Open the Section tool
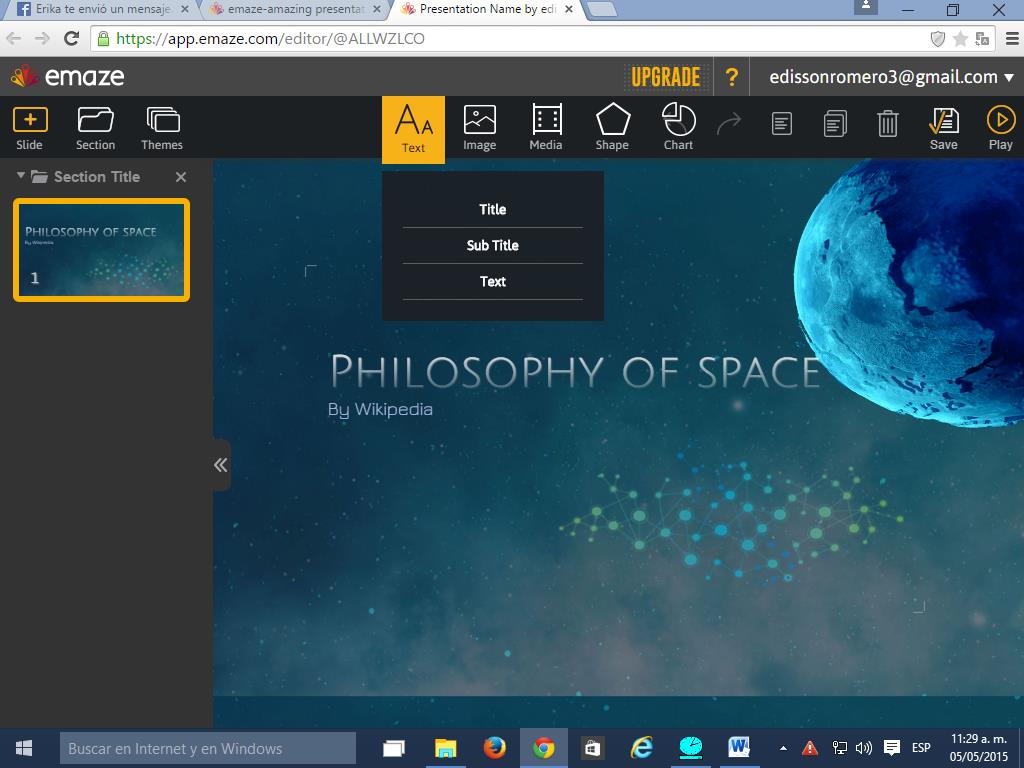 pyautogui.click(x=95, y=128)
